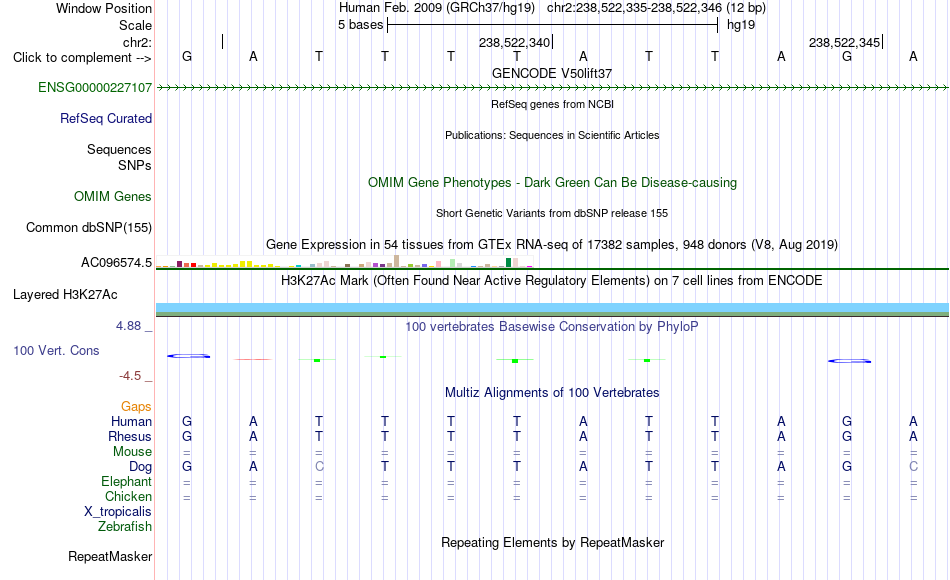Open the GTEx tissue expression bar chart
950x580 pixels.
344,262
